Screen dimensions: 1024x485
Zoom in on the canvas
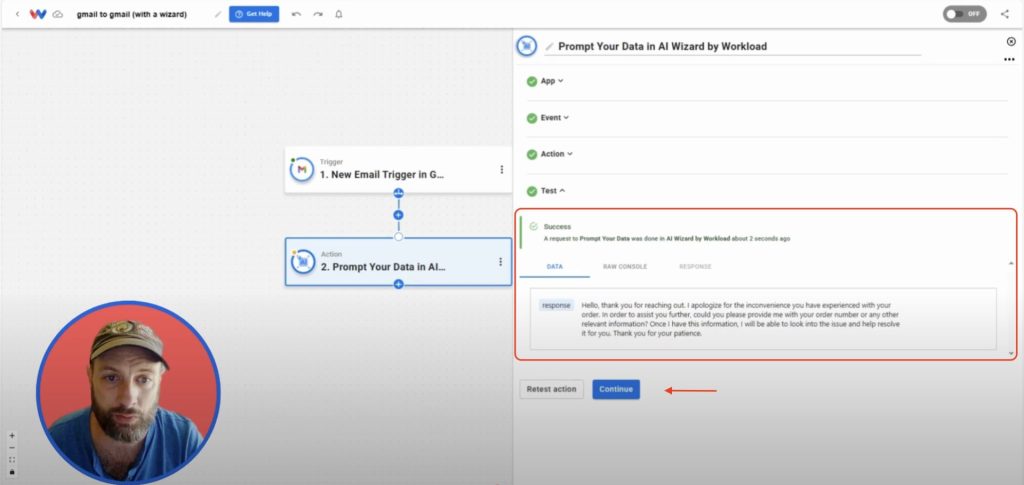[x=12, y=435]
